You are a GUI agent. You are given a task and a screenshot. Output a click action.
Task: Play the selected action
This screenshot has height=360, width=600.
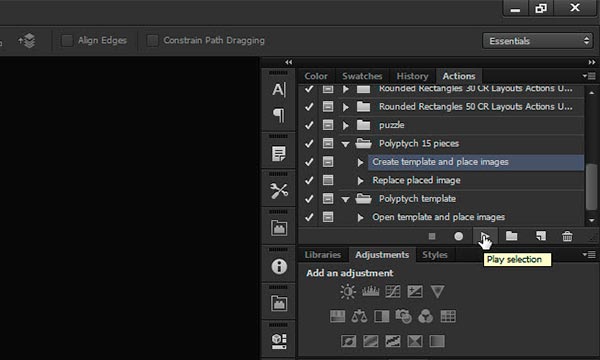click(484, 236)
